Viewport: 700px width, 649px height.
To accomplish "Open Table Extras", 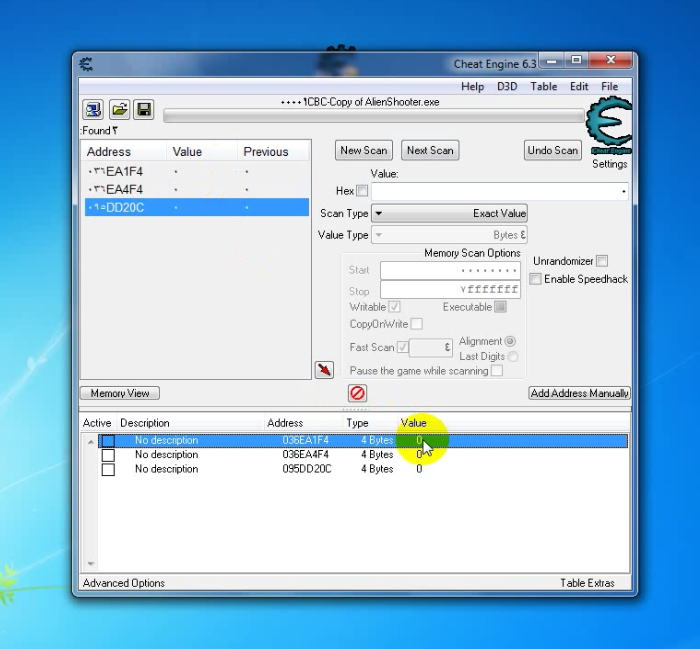I will point(587,583).
